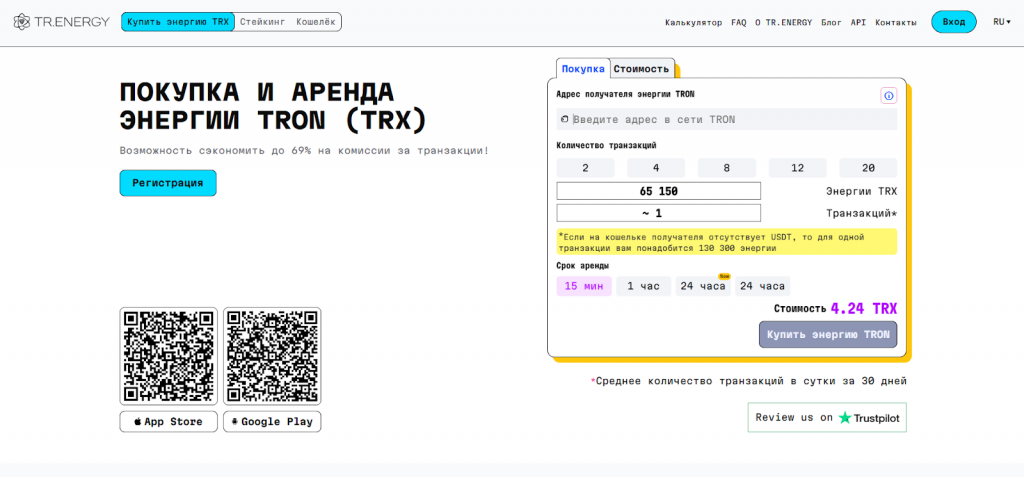Click the yellow USDT 130 300 energy notice

click(x=726, y=242)
